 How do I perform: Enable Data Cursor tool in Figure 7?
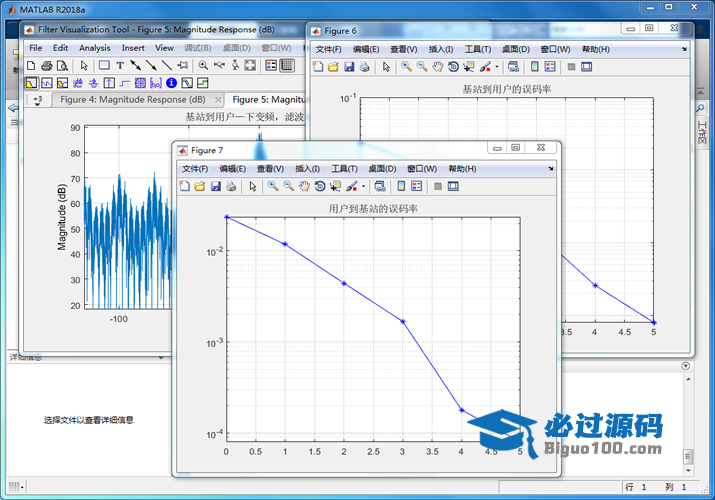[x=336, y=186]
